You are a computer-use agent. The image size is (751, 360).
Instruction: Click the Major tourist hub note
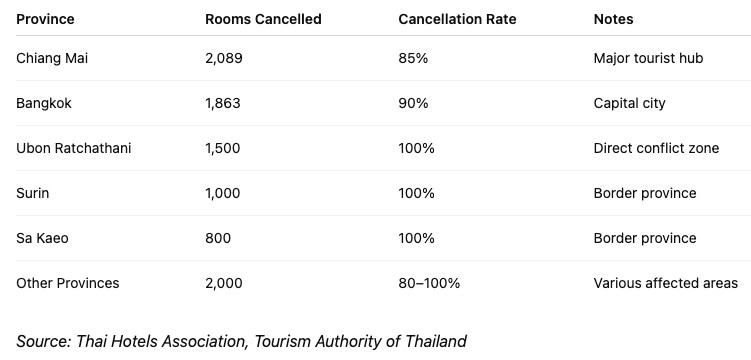648,58
